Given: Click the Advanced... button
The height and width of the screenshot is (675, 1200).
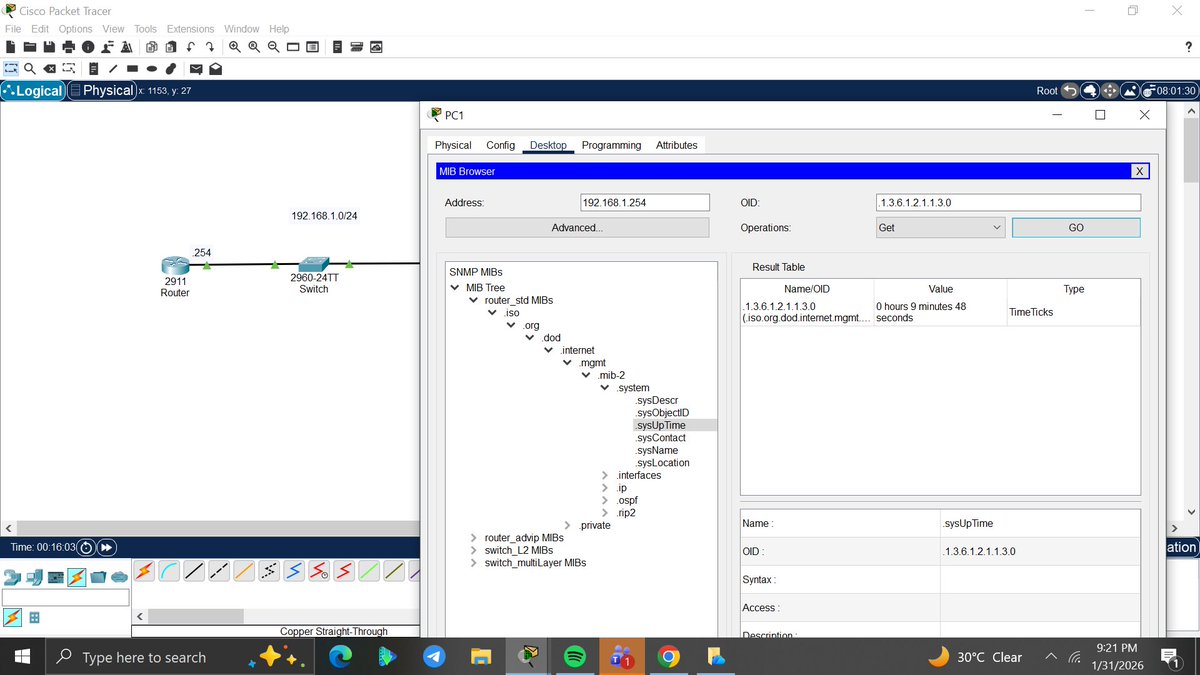Looking at the screenshot, I should click(577, 228).
